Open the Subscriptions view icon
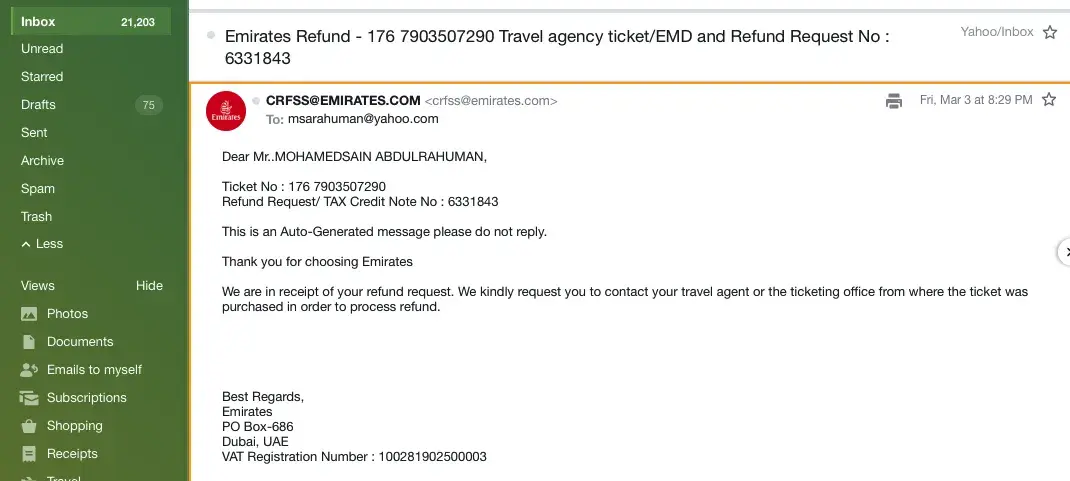Viewport: 1070px width, 481px height. click(x=29, y=398)
